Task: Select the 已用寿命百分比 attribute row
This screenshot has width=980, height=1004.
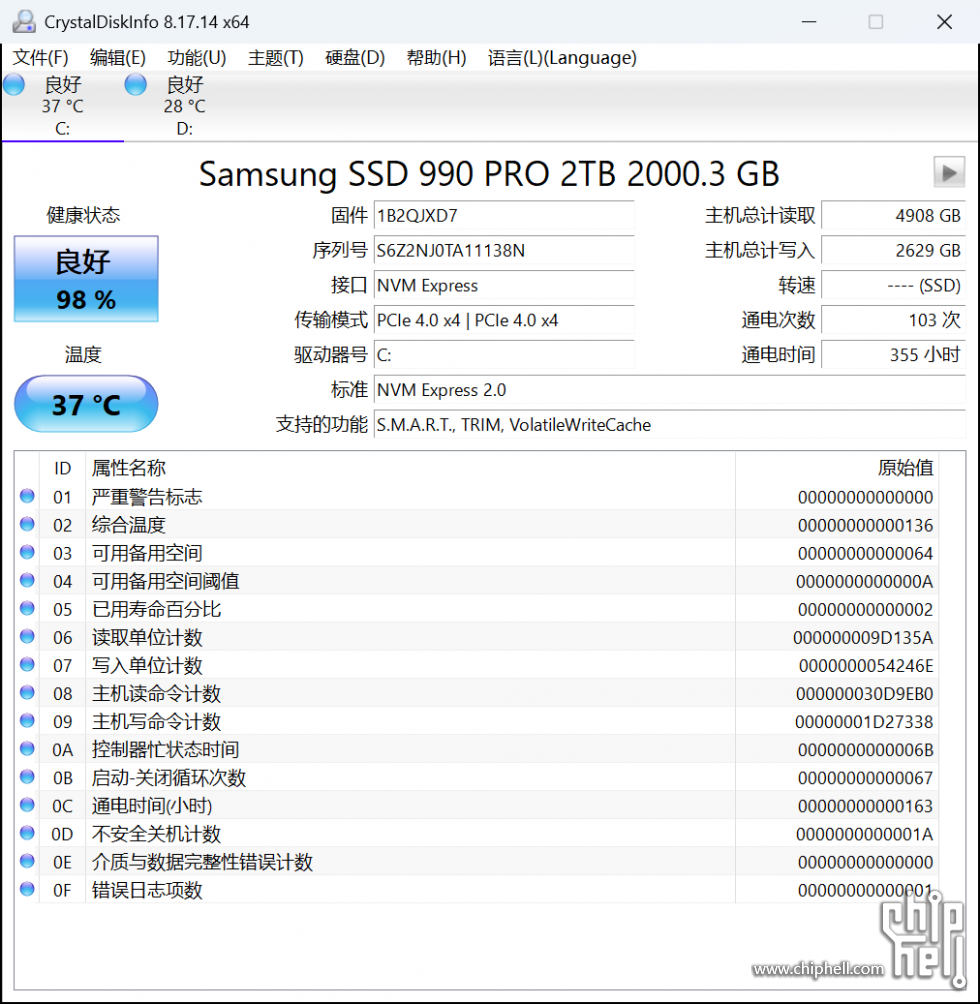Action: click(x=476, y=609)
